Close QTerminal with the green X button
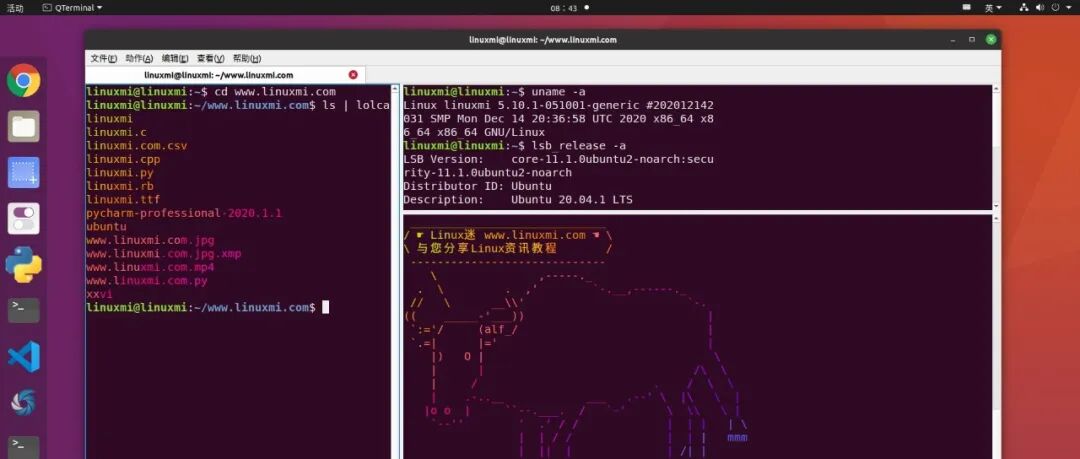Viewport: 1080px width, 459px height. pyautogui.click(x=991, y=40)
